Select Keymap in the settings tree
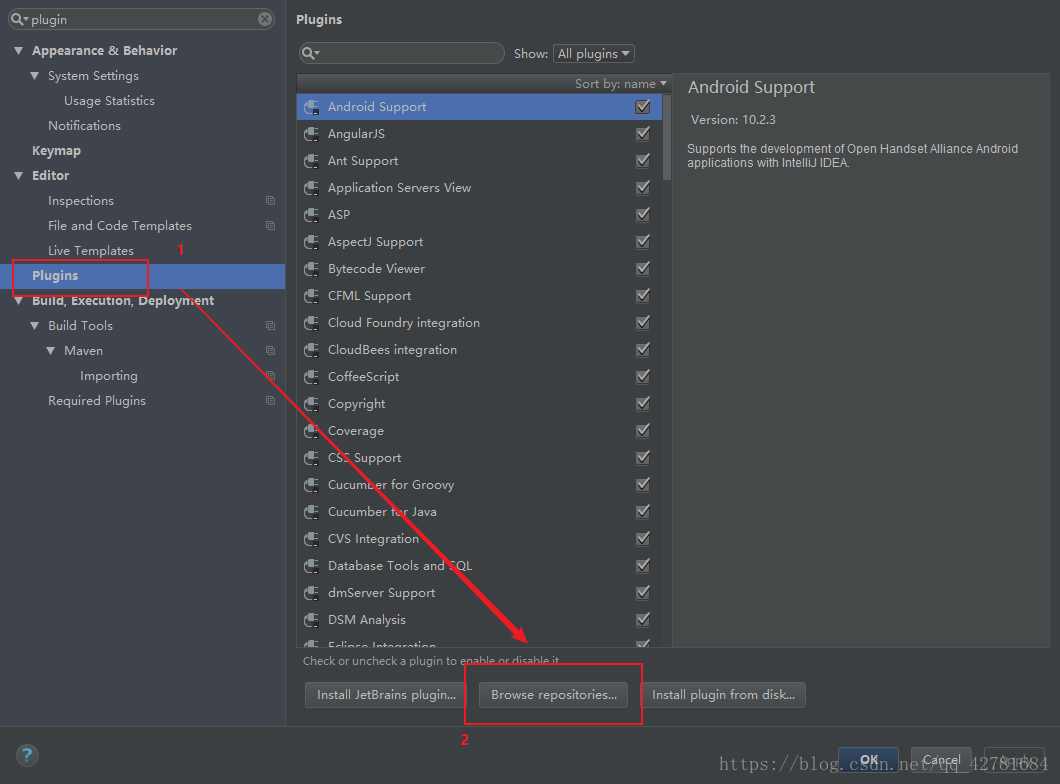This screenshot has height=784, width=1060. (x=56, y=151)
